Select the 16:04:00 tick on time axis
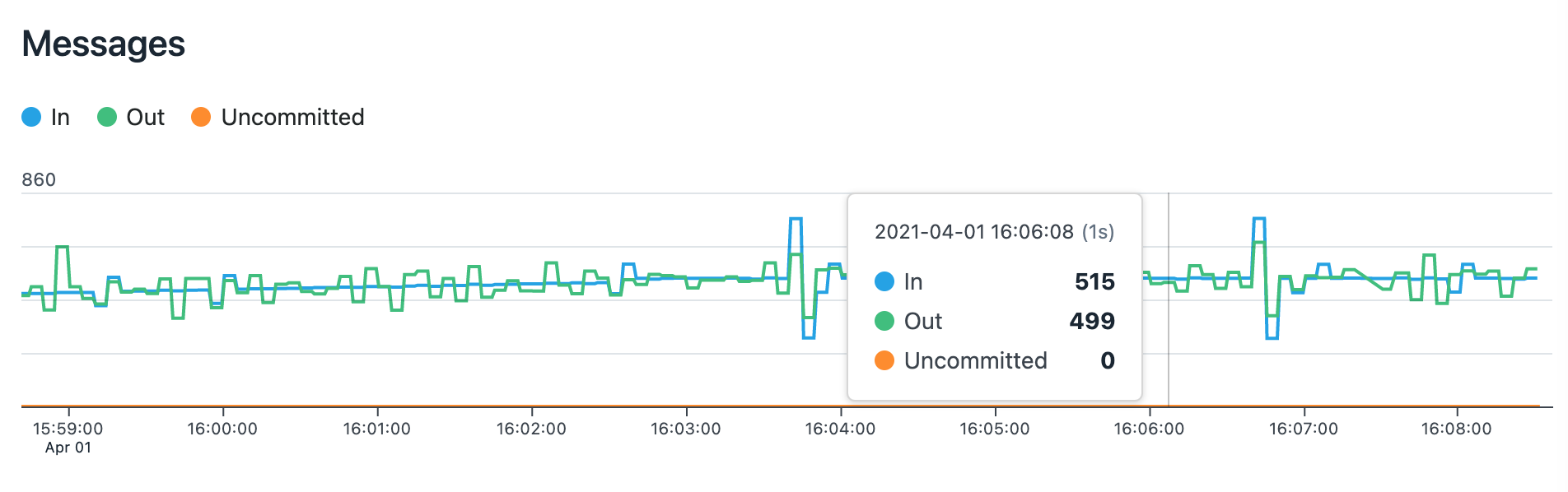Image resolution: width=1568 pixels, height=492 pixels. click(840, 429)
